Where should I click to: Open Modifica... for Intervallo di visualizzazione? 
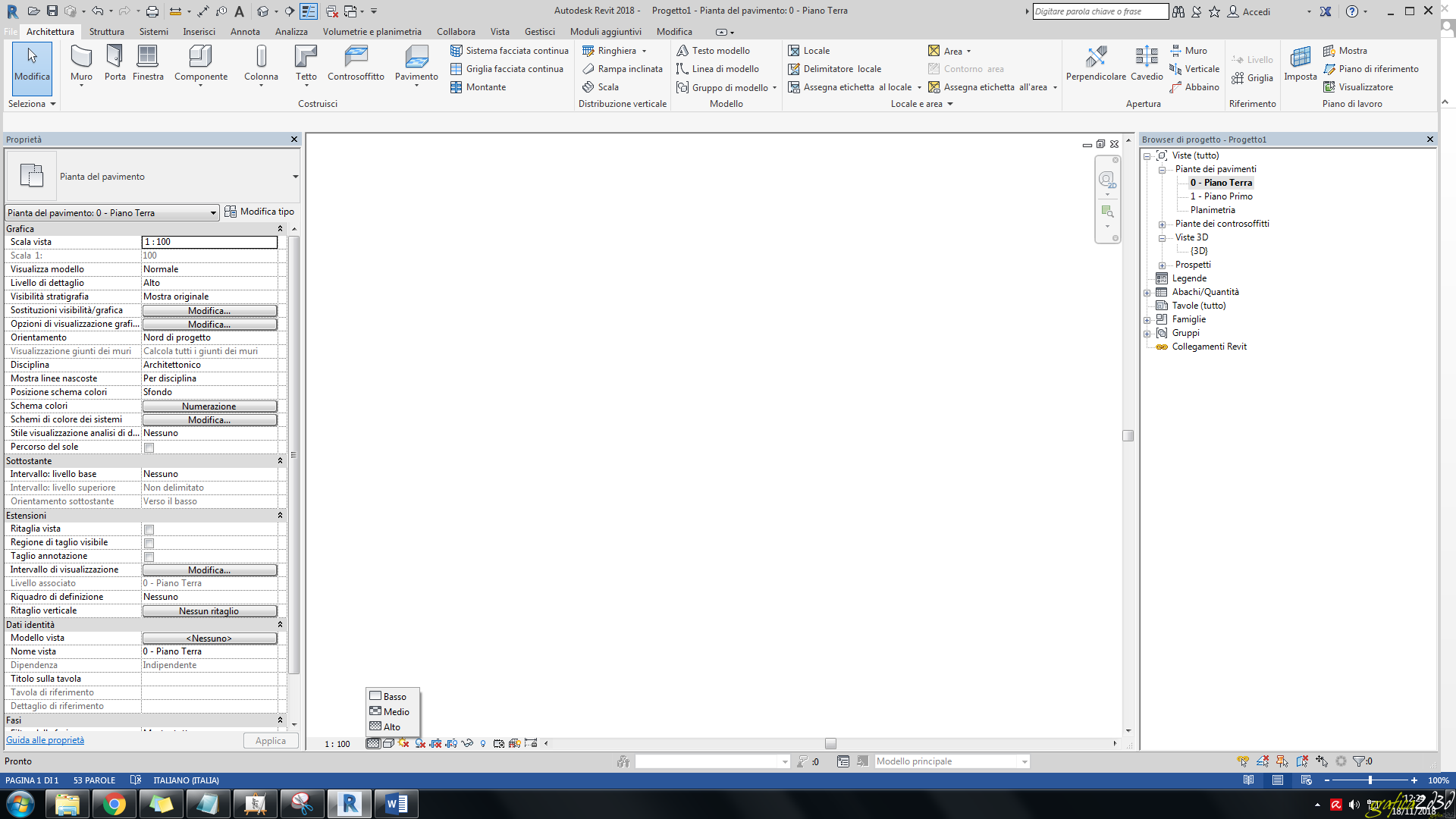click(209, 570)
